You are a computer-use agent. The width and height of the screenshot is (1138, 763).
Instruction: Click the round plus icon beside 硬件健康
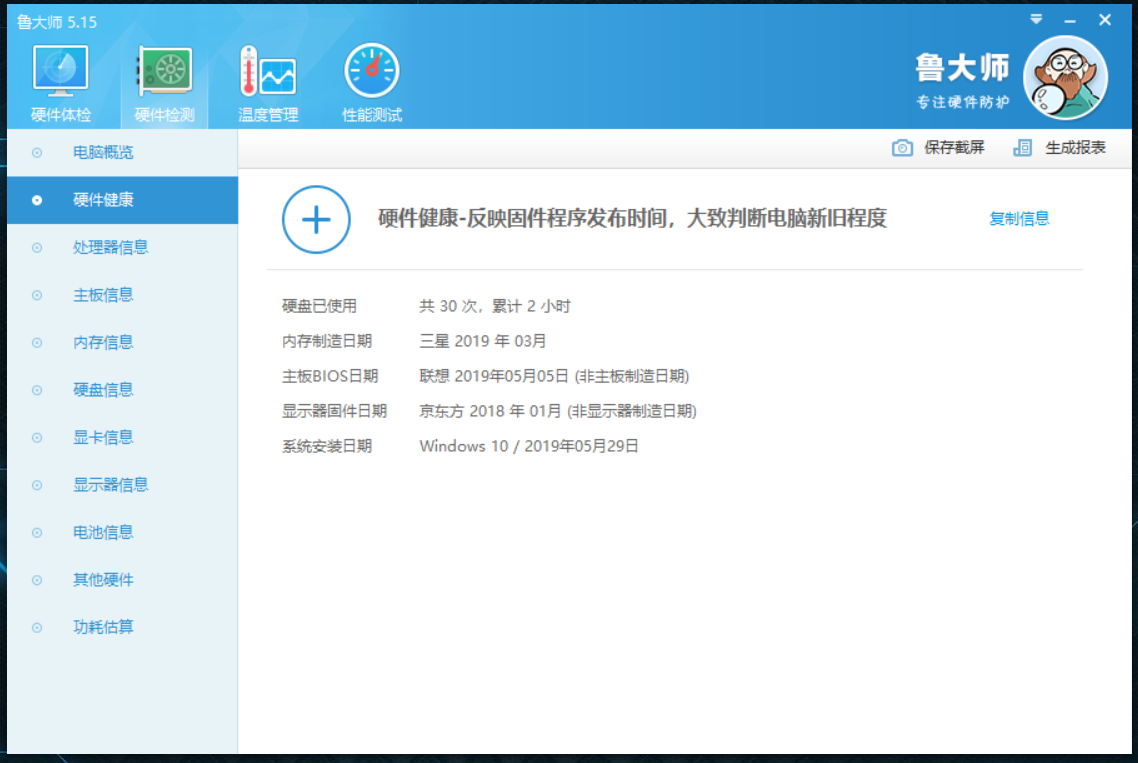316,219
